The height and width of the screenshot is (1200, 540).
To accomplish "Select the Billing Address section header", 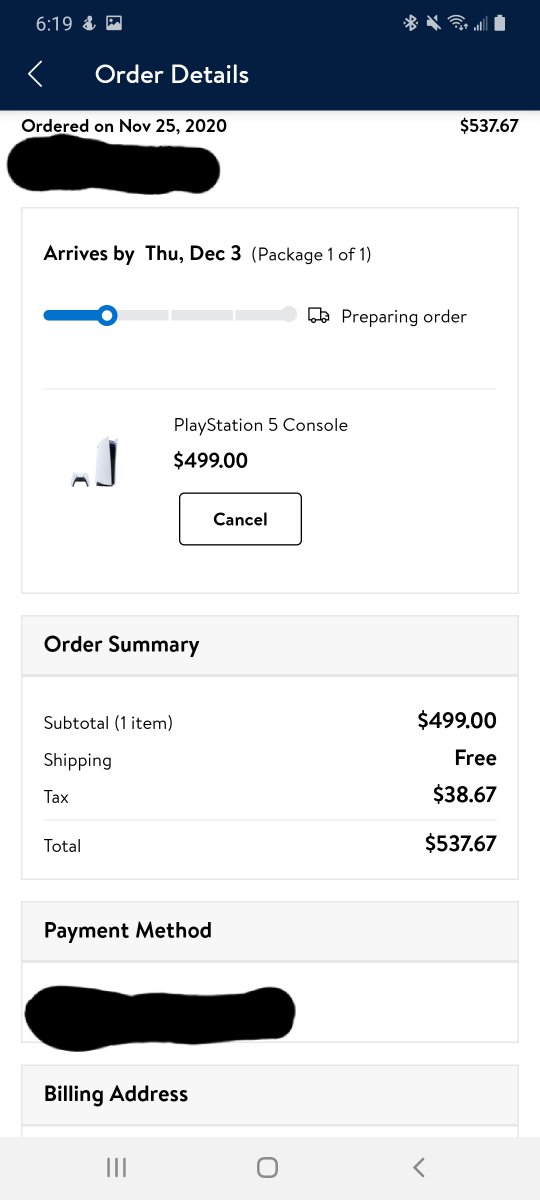I will click(270, 1094).
